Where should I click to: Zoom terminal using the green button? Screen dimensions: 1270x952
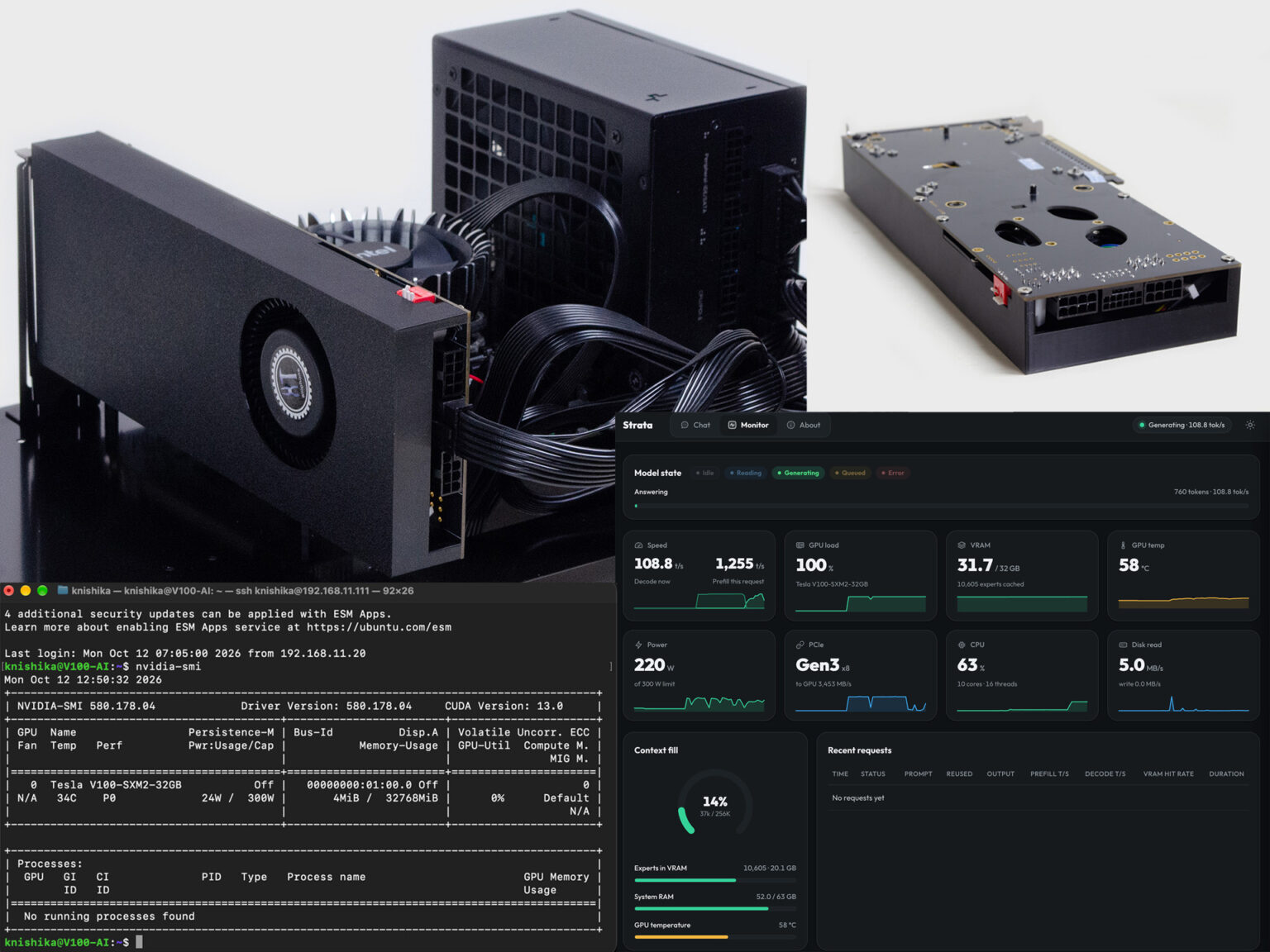pyautogui.click(x=42, y=590)
